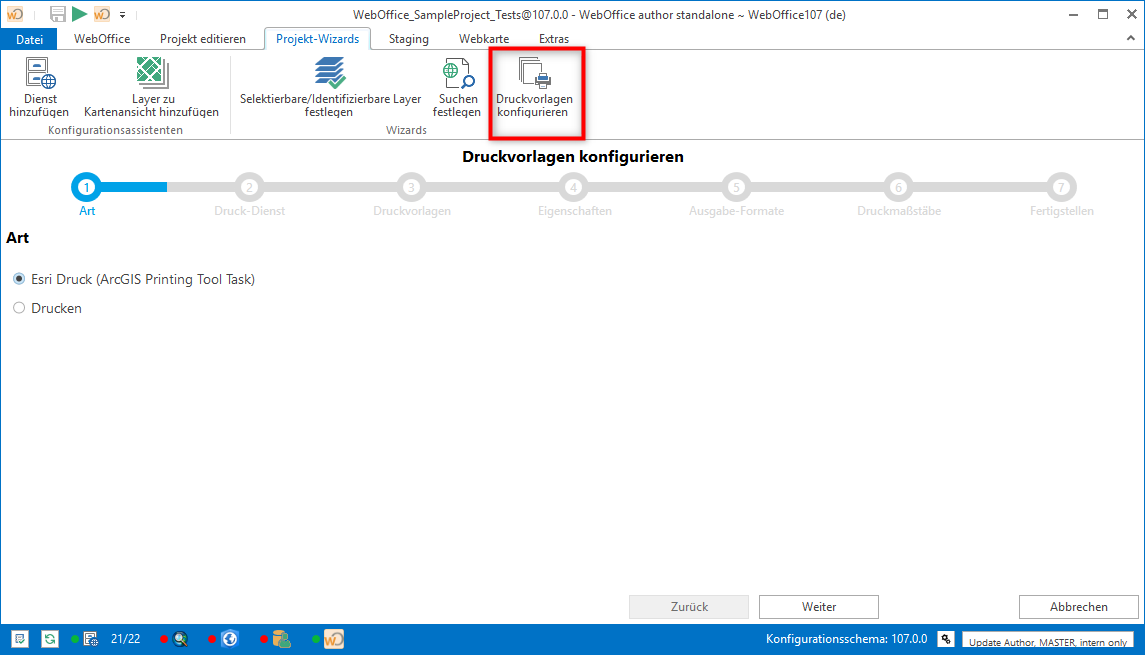The image size is (1145, 655).
Task: Click the icon next to Konfigurationsschema 107.0.0
Action: tap(946, 640)
